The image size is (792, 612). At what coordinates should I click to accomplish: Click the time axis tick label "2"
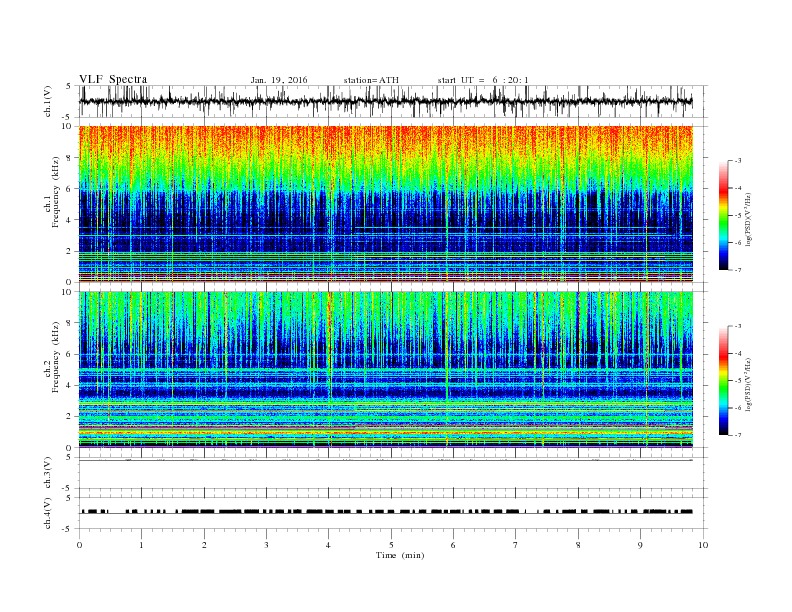point(204,545)
